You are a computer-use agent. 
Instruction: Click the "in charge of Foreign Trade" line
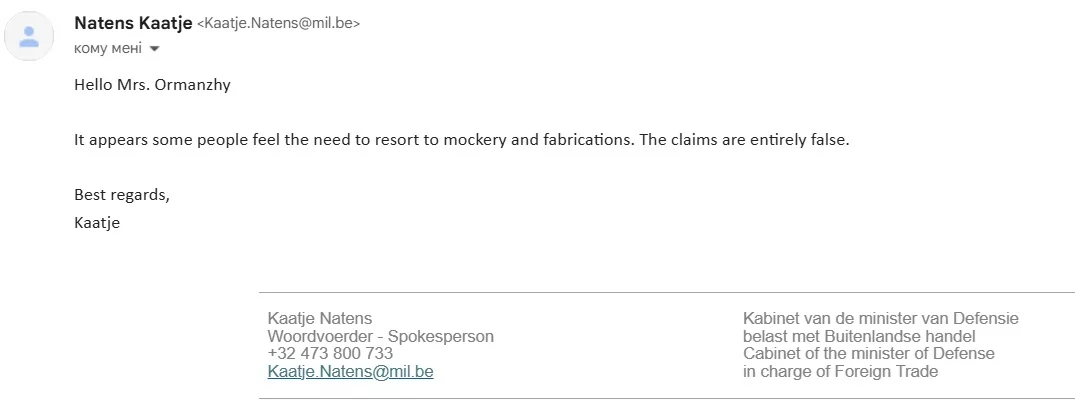[x=840, y=372]
